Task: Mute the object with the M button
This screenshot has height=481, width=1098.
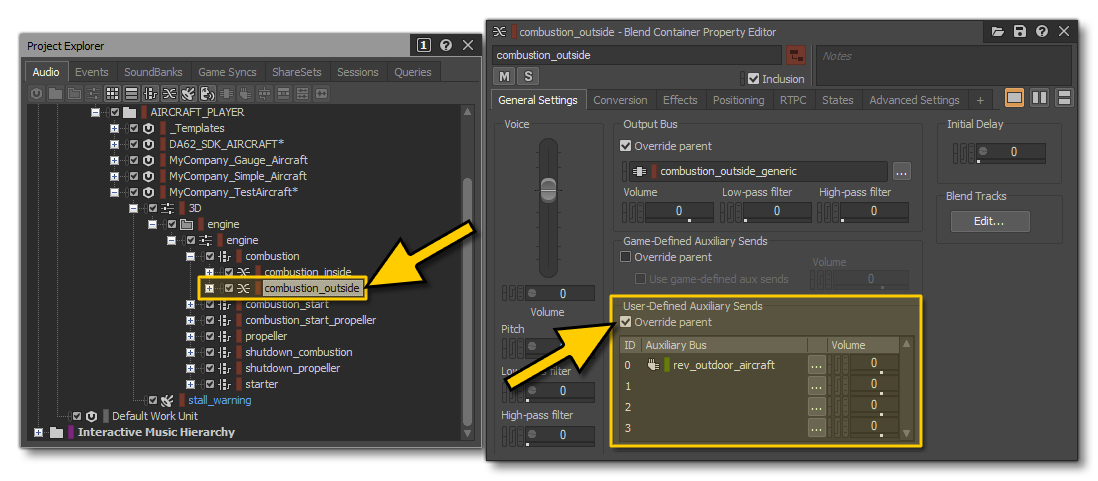Action: pyautogui.click(x=505, y=77)
